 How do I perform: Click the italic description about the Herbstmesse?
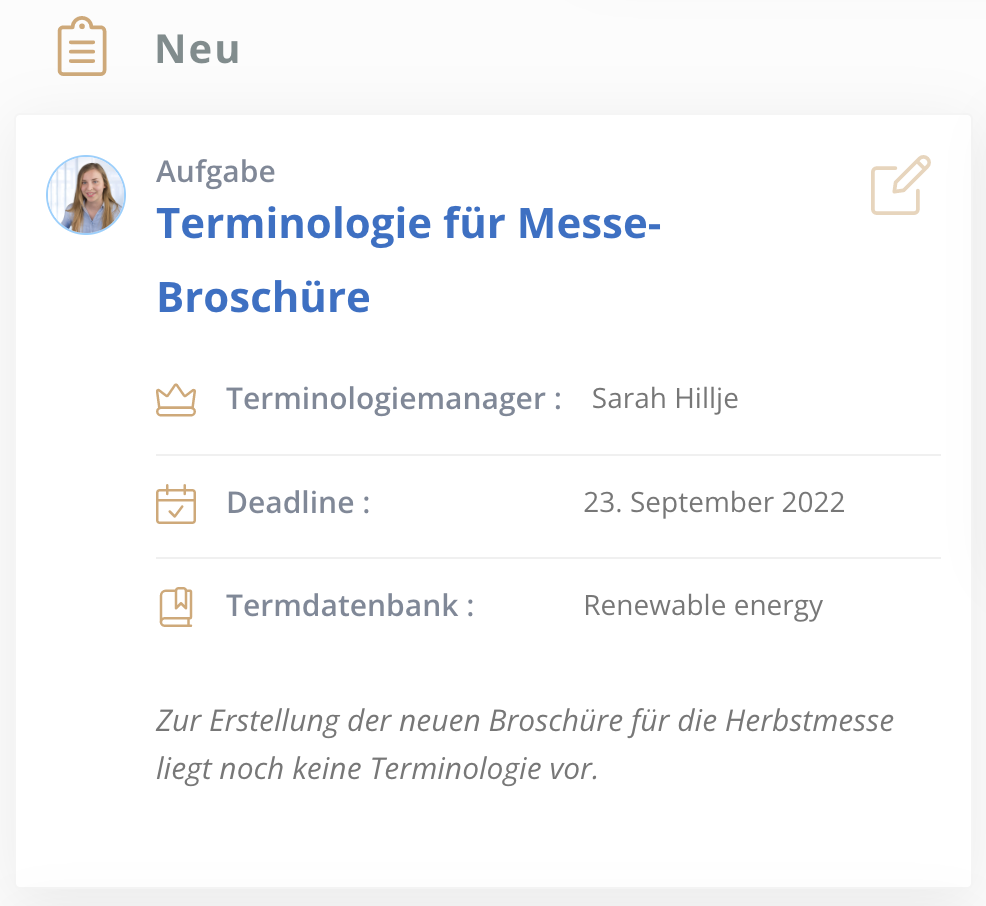point(525,744)
